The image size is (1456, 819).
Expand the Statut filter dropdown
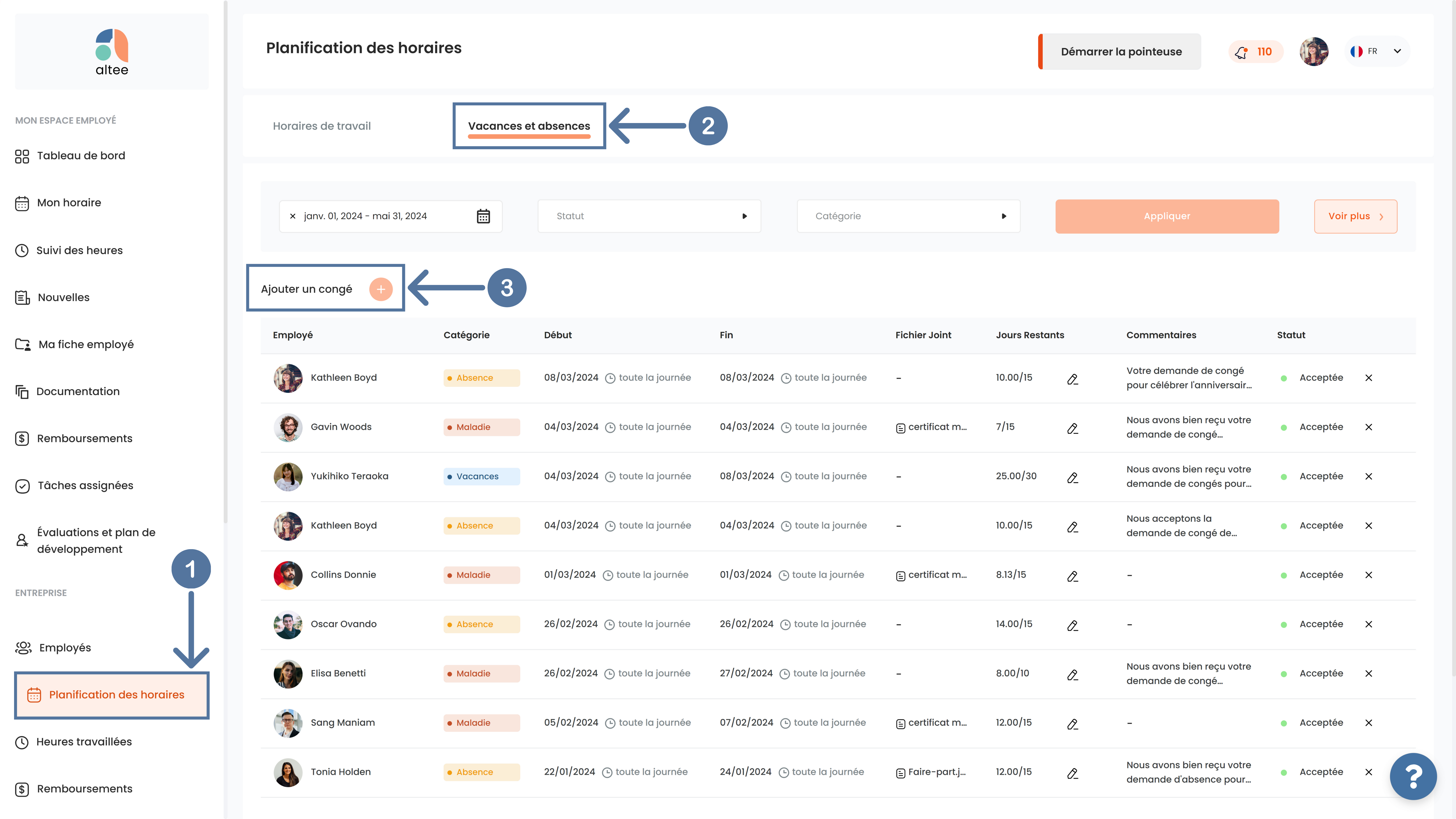tap(649, 216)
